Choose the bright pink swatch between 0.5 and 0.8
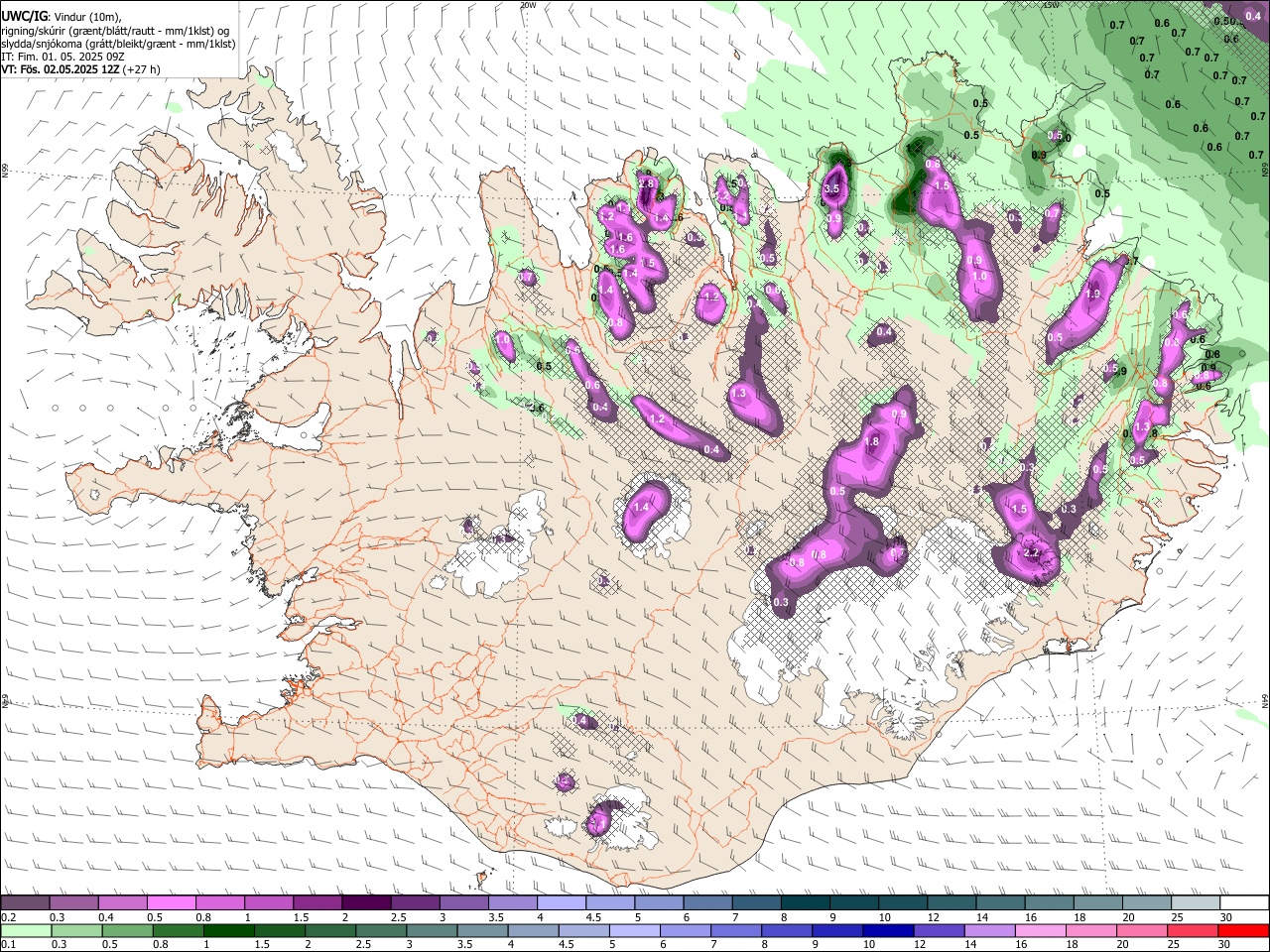Screen dimensions: 1270x952 coord(171,903)
